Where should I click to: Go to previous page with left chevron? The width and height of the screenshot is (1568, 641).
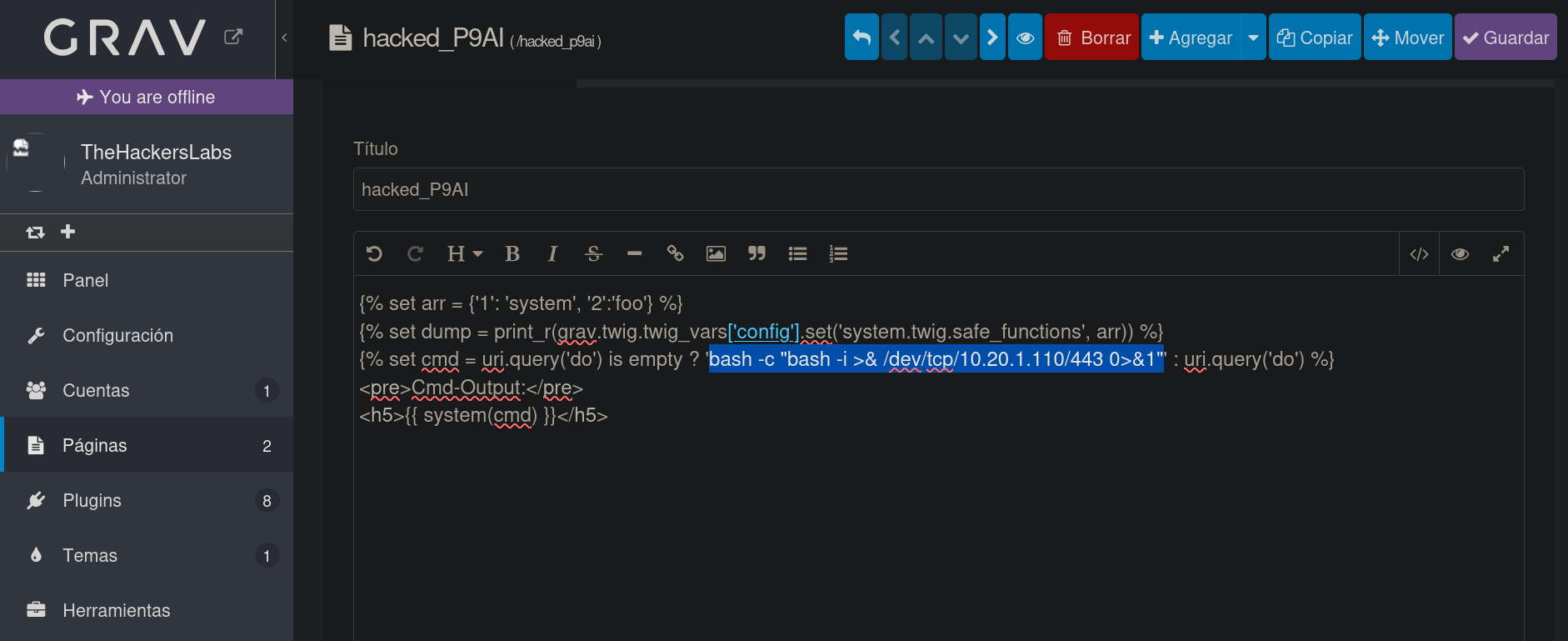[x=894, y=38]
